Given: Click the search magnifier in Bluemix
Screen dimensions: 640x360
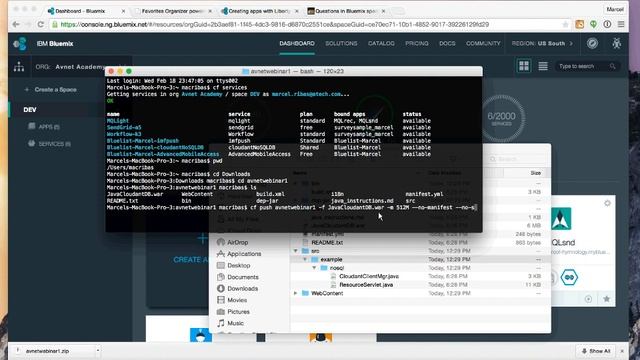Looking at the screenshot, I should click(x=612, y=66).
